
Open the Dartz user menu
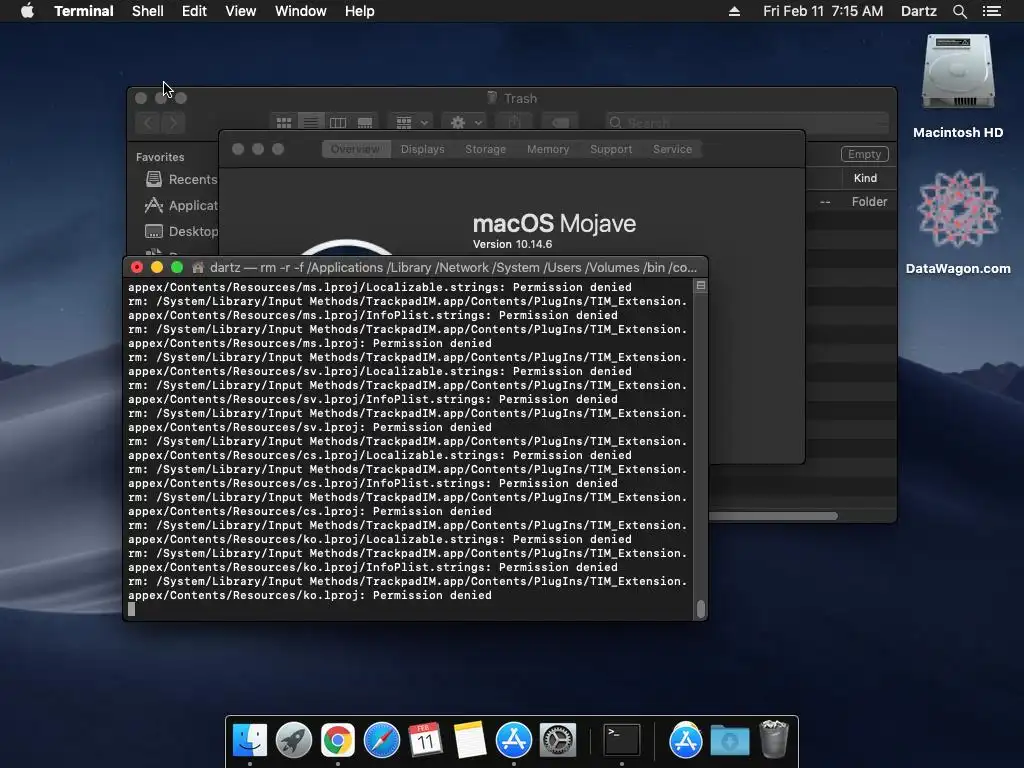(x=918, y=11)
